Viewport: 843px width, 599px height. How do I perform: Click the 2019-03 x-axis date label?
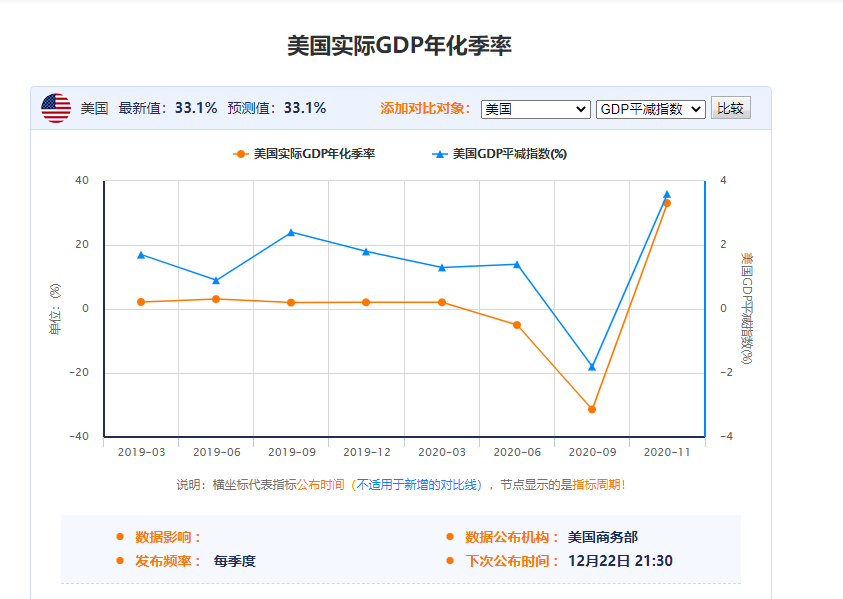tap(141, 452)
